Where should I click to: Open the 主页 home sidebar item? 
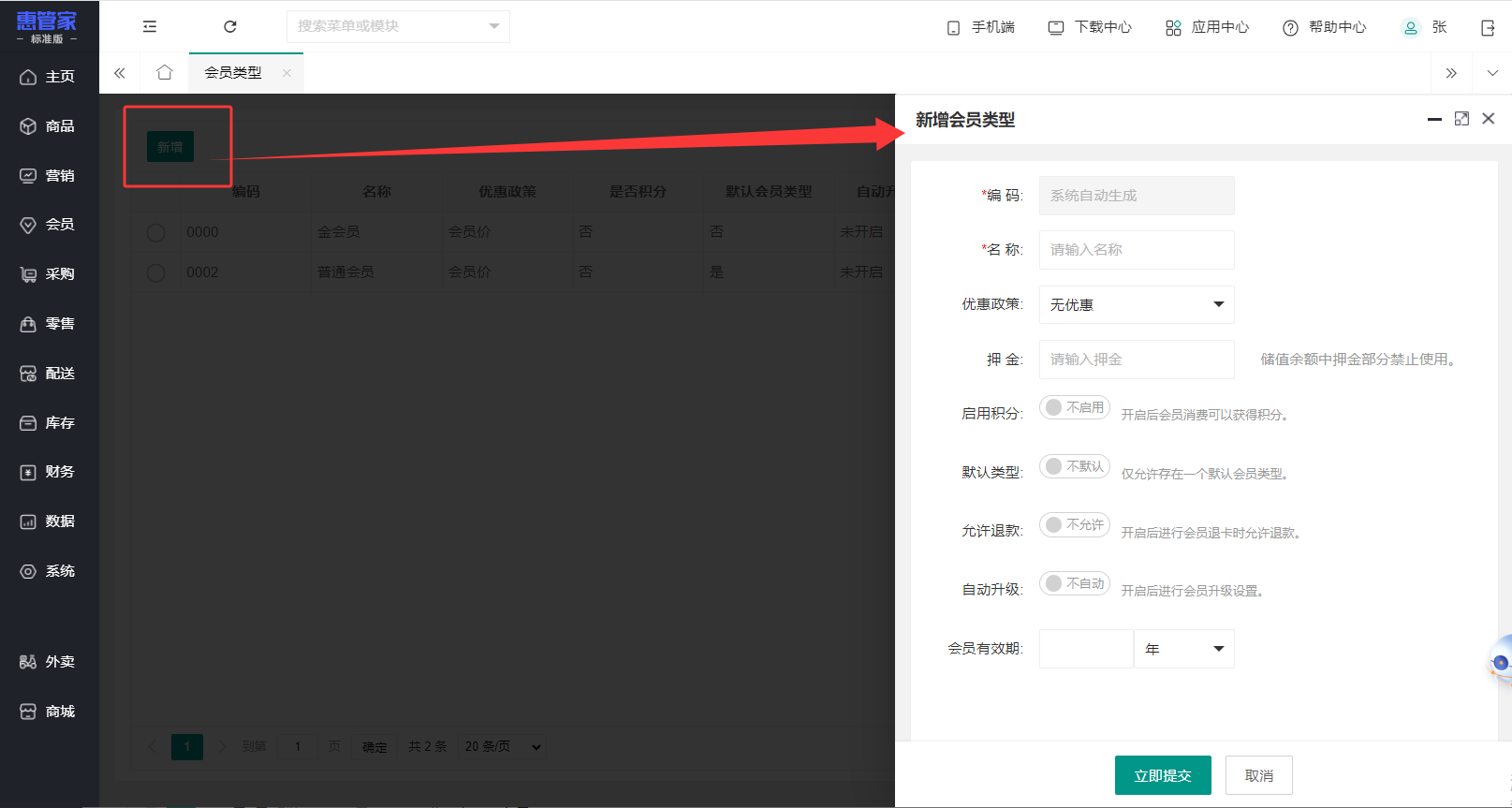pos(49,77)
